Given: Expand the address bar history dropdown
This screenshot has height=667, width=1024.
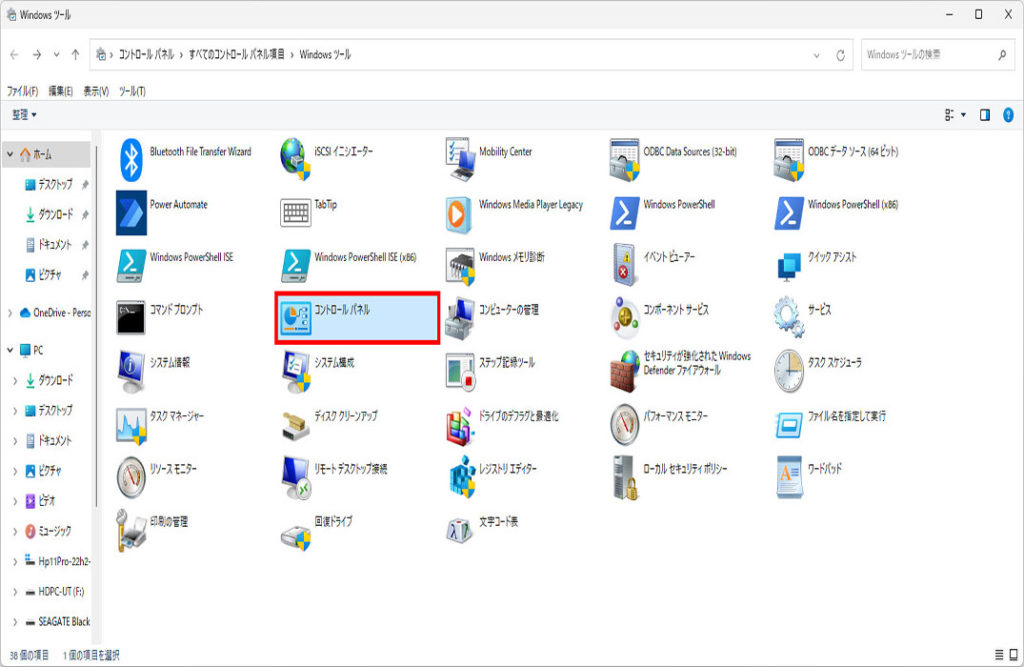Looking at the screenshot, I should click(x=817, y=55).
